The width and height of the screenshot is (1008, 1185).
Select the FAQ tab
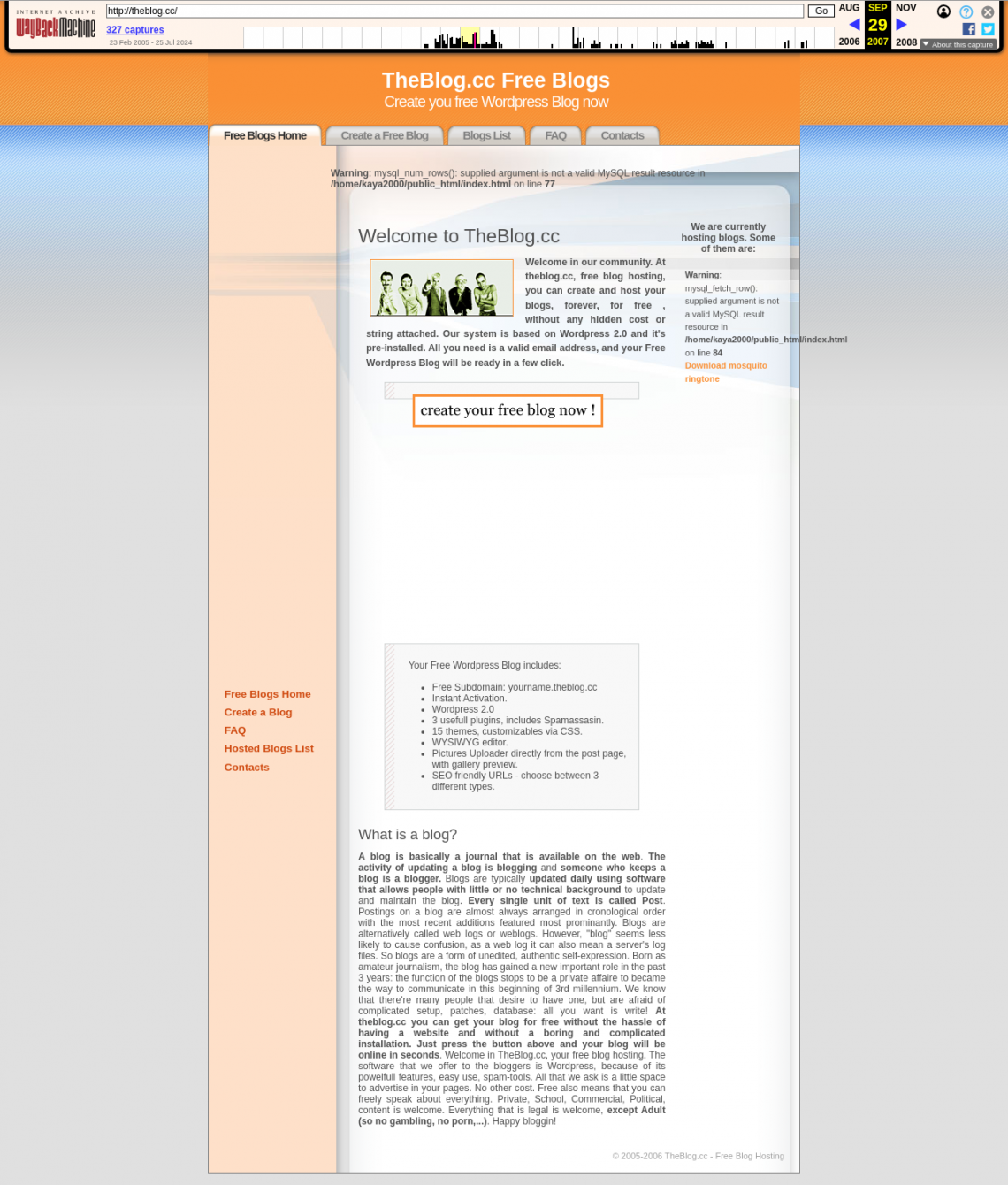pos(555,135)
